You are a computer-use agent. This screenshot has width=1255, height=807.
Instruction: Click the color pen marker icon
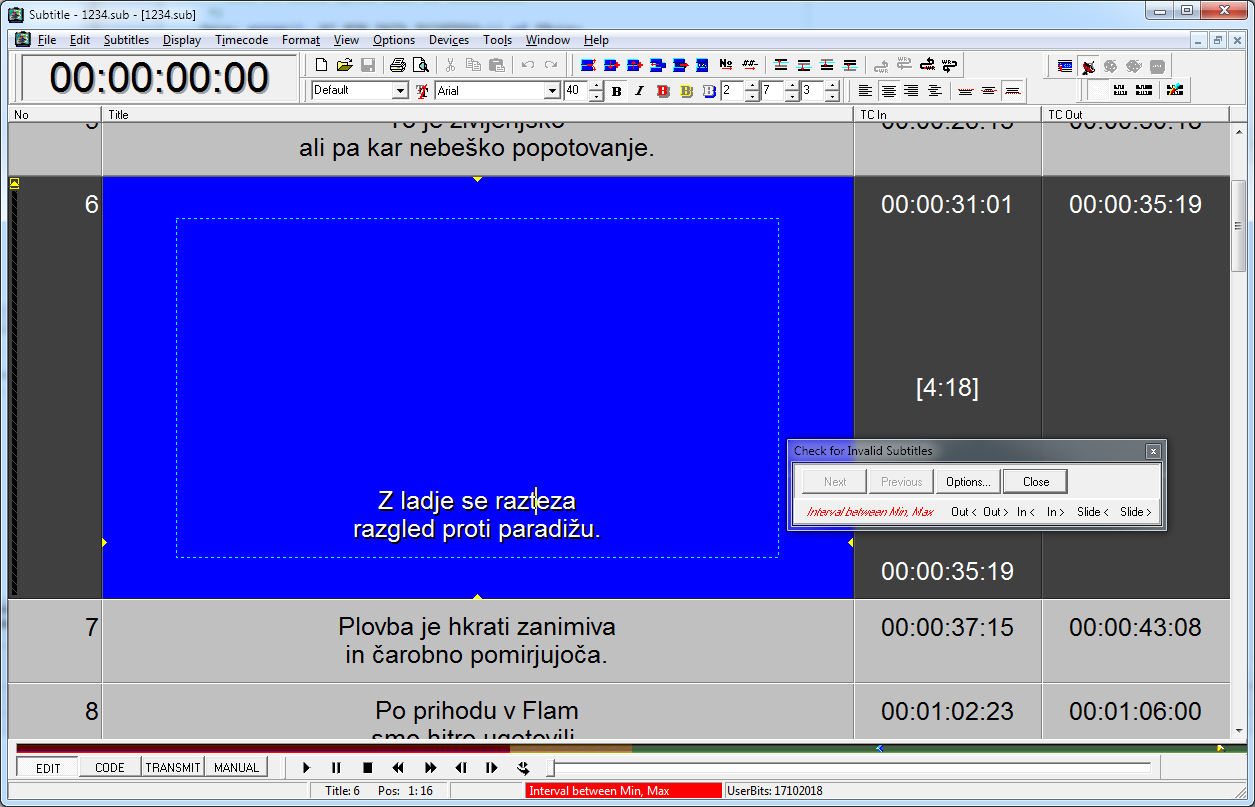pos(1173,91)
